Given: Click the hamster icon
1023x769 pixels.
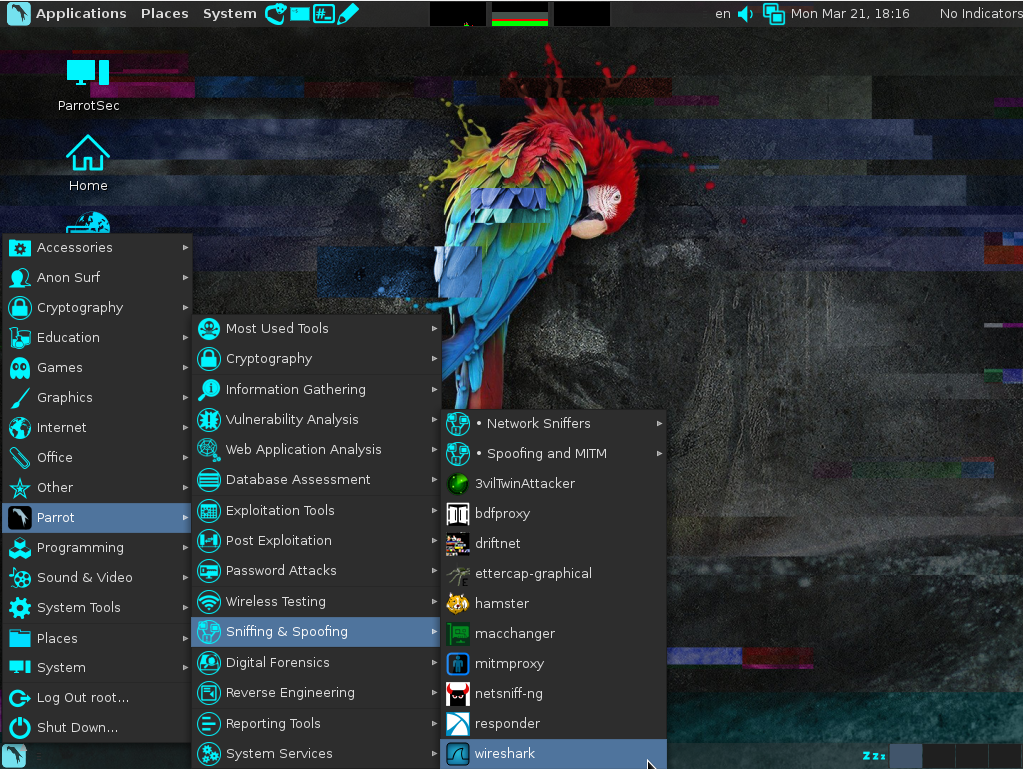Looking at the screenshot, I should (x=457, y=603).
